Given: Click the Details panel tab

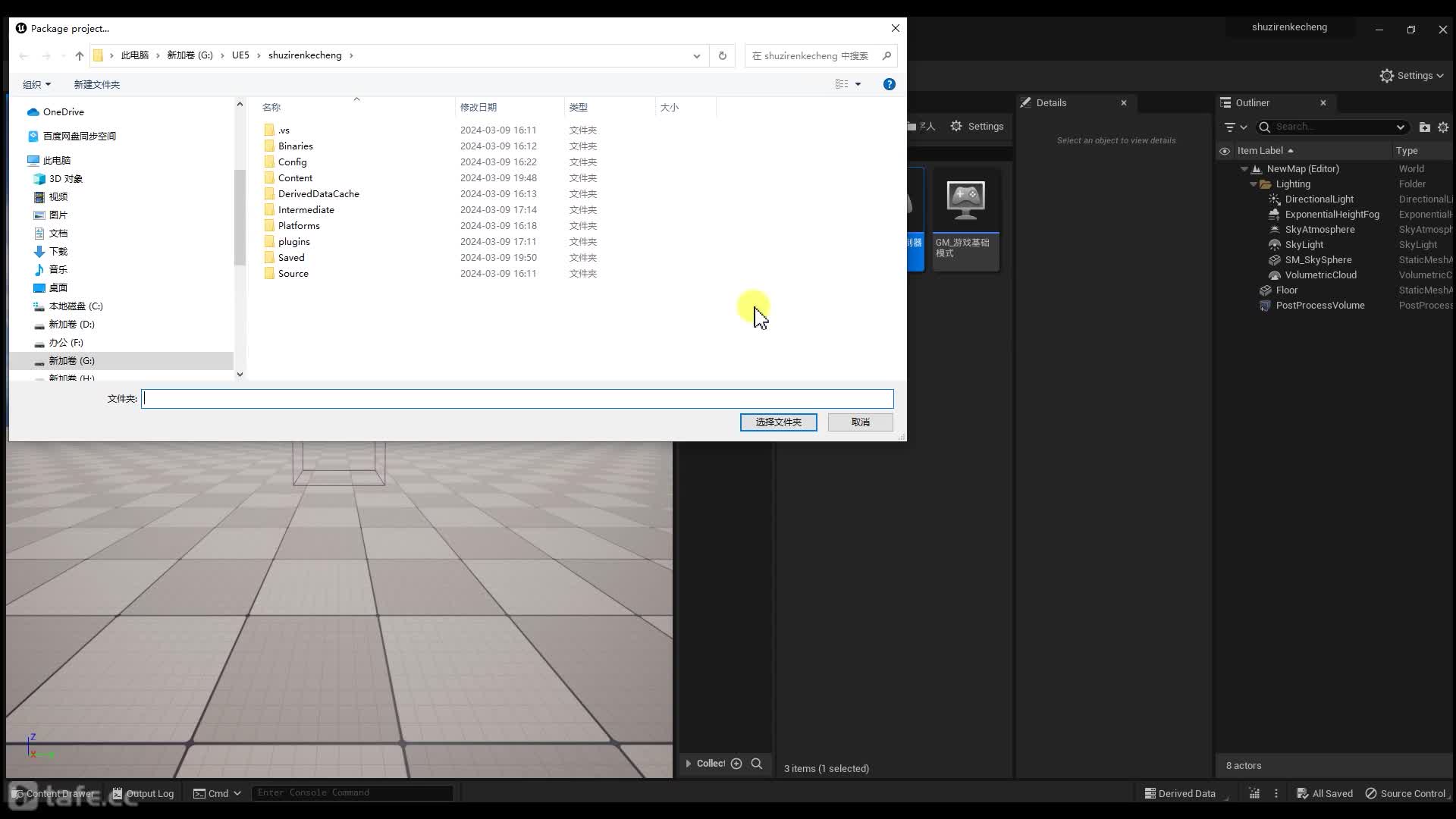Looking at the screenshot, I should (1052, 102).
